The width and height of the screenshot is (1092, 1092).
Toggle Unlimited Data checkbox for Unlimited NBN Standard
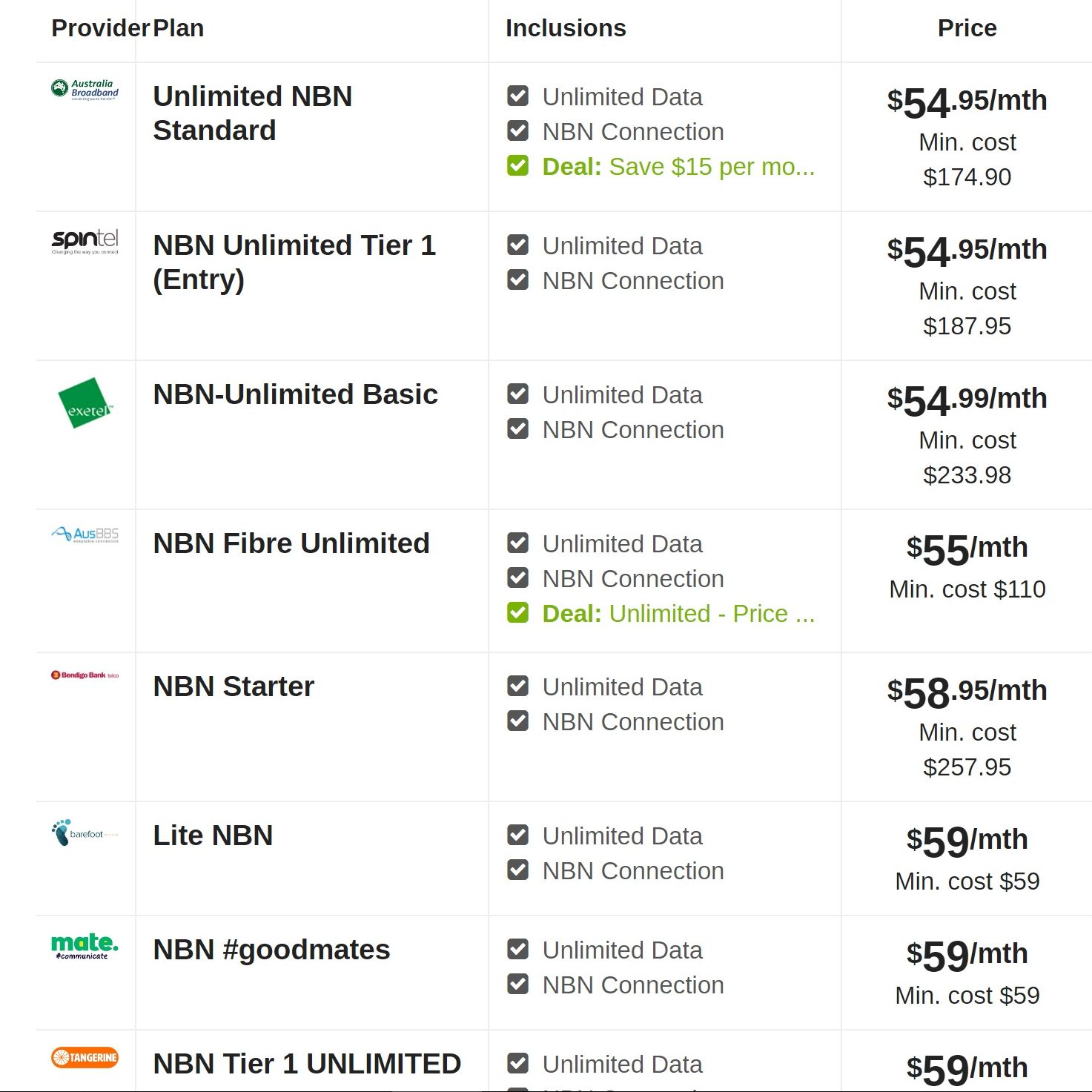[518, 96]
